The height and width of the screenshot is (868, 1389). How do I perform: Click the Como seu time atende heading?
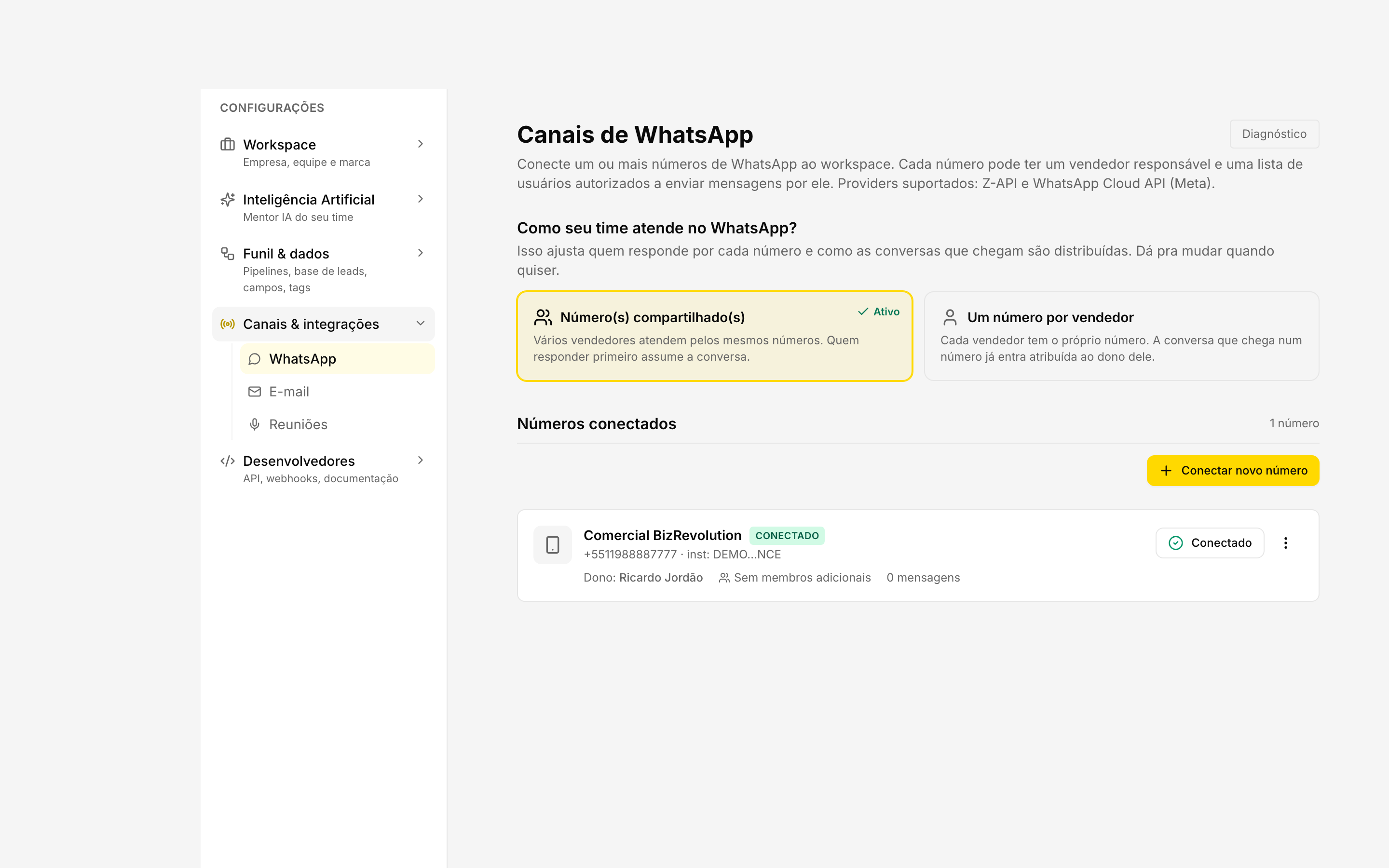(x=656, y=228)
